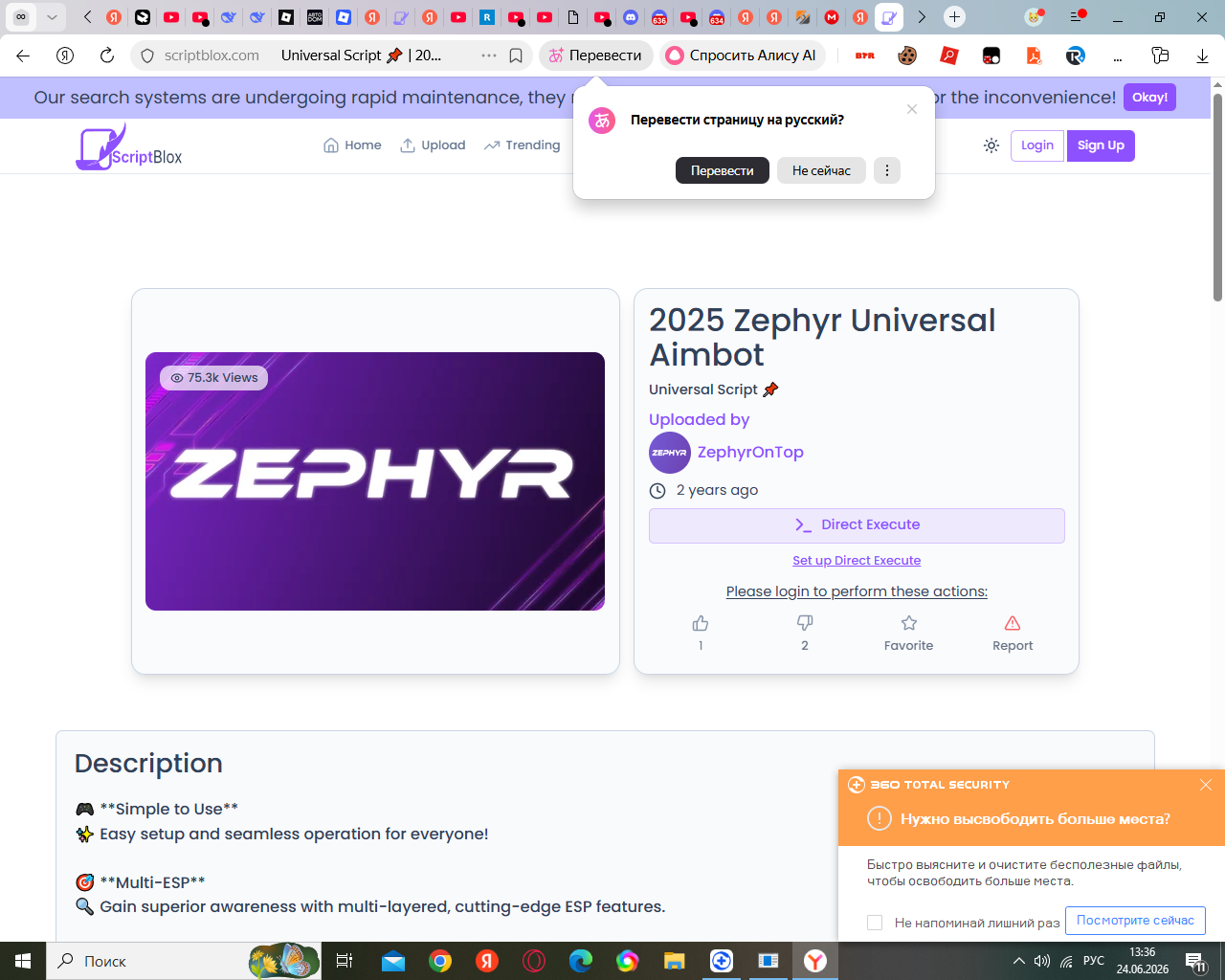Screen dimensions: 1225x980
Task: Close the translate popup
Action: (912, 109)
